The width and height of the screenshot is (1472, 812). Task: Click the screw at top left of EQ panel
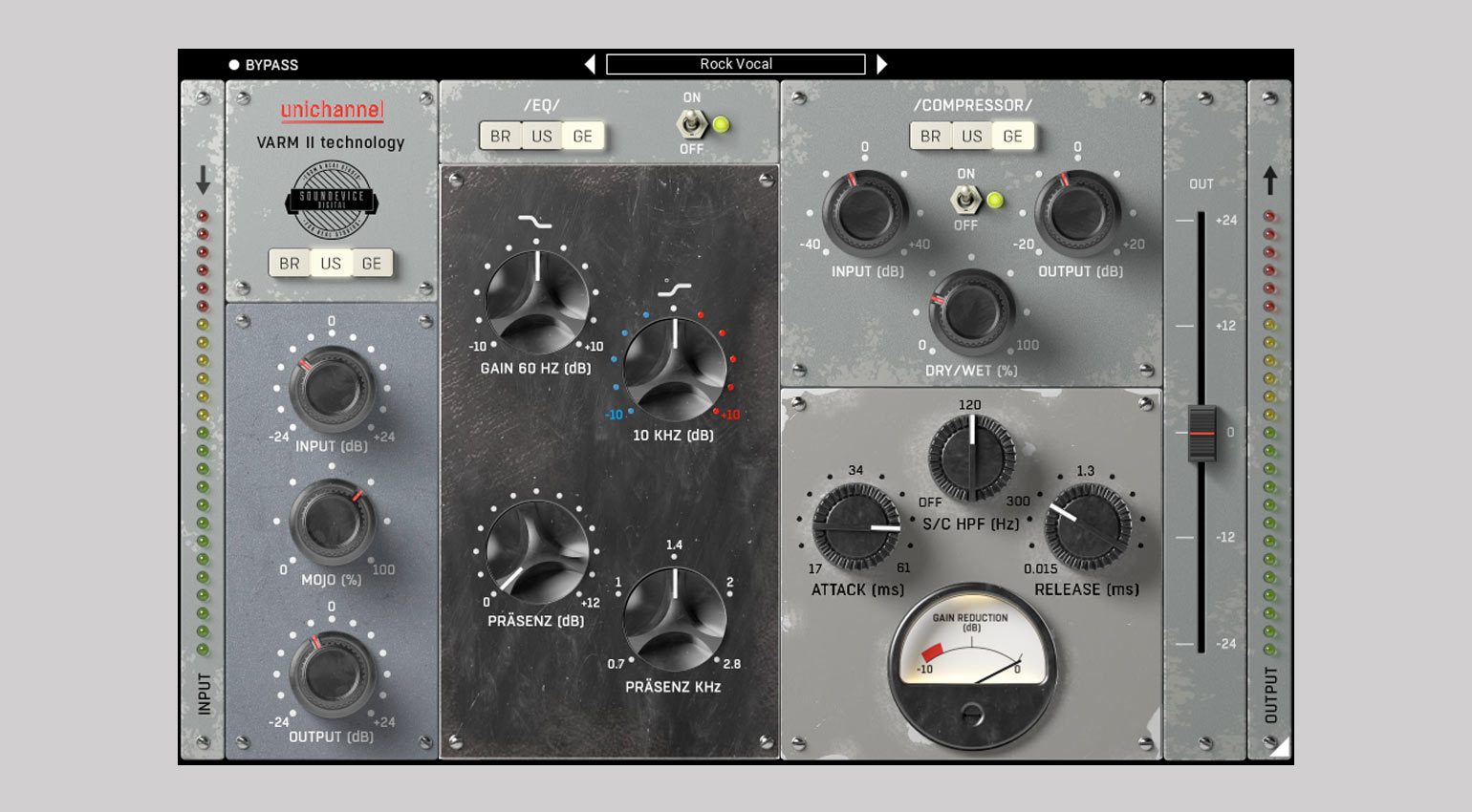tap(456, 179)
